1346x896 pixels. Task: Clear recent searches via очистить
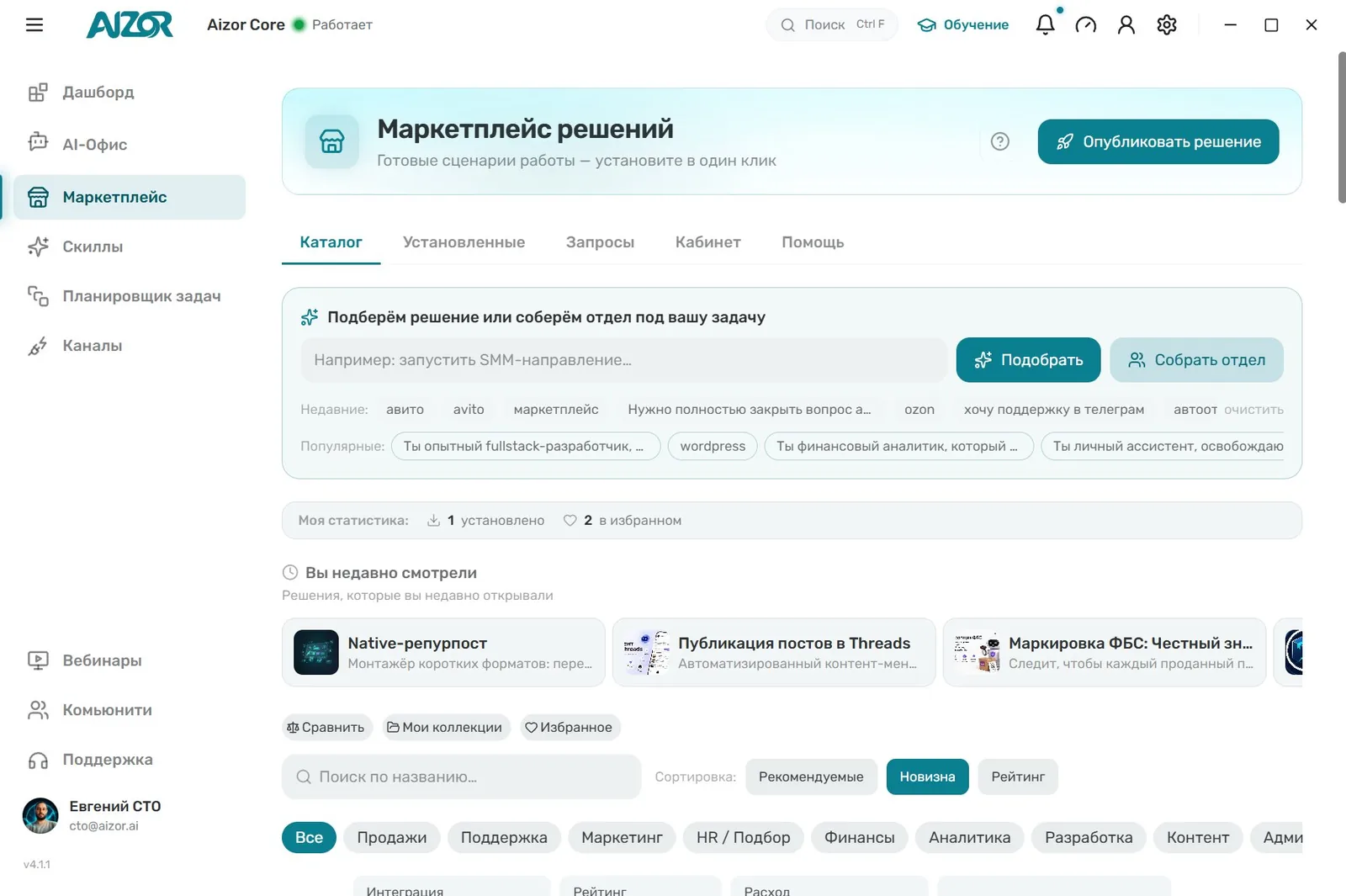tap(1253, 410)
